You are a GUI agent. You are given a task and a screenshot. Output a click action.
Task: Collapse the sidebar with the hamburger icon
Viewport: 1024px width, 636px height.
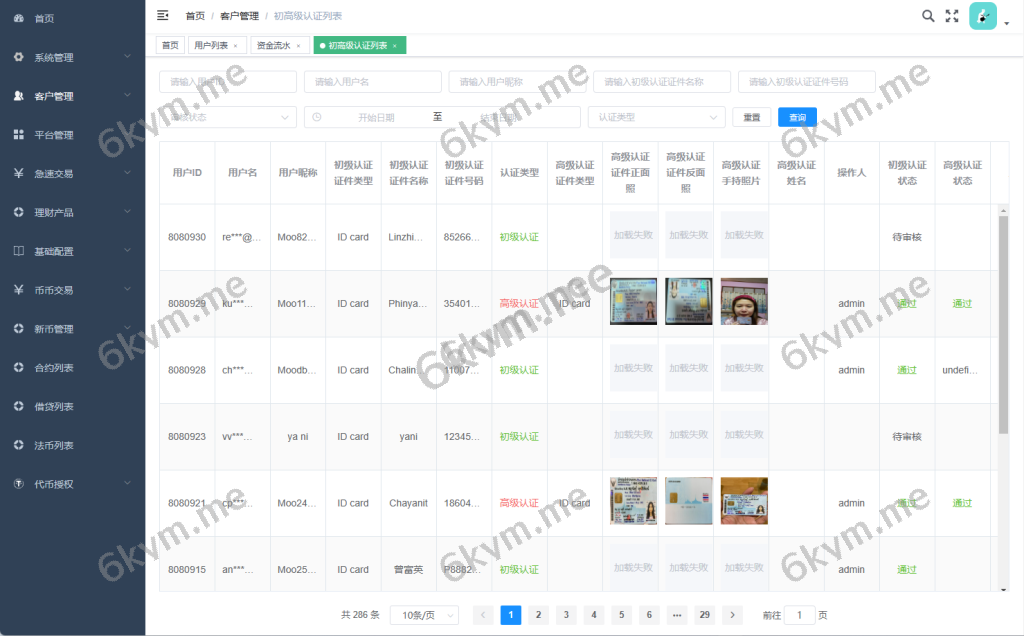click(162, 15)
